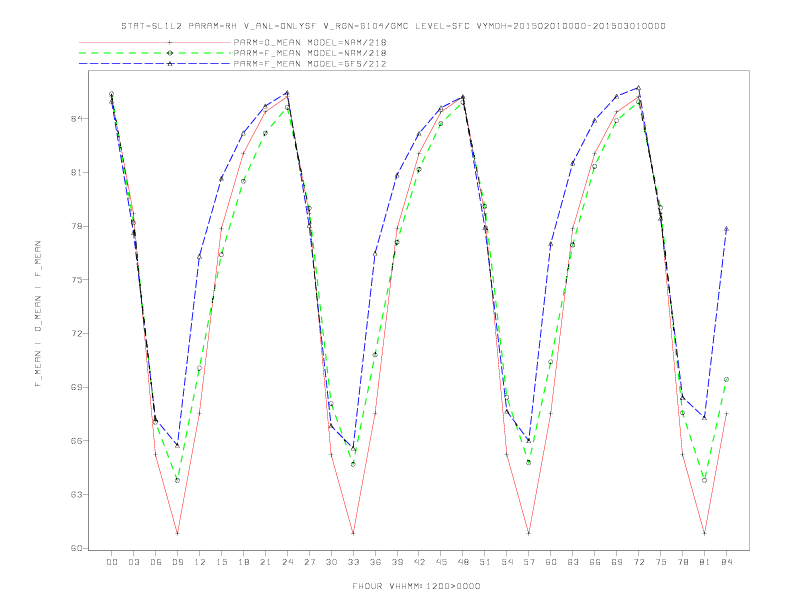This screenshot has height=612, width=792.
Task: Click x-axis forecast hour label 15
Action: coord(221,562)
